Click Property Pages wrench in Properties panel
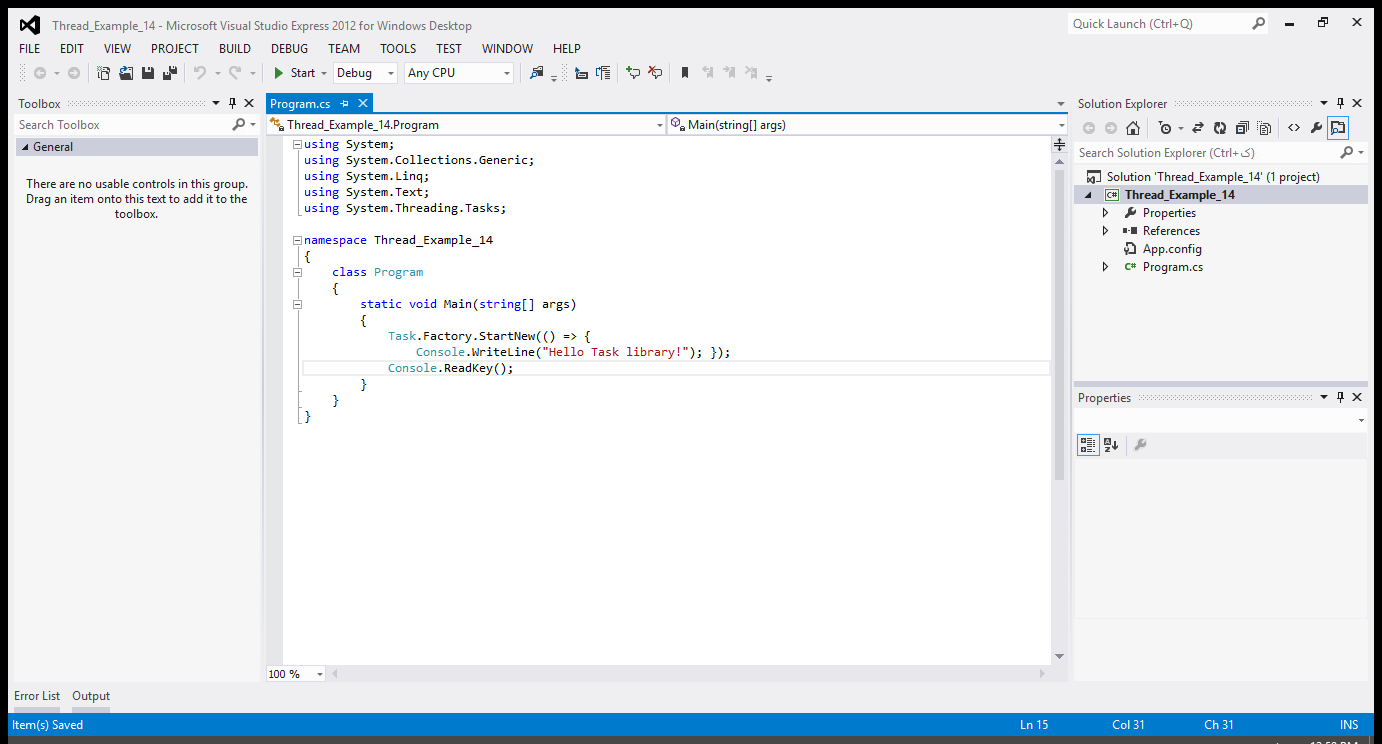The width and height of the screenshot is (1382, 744). 1140,445
